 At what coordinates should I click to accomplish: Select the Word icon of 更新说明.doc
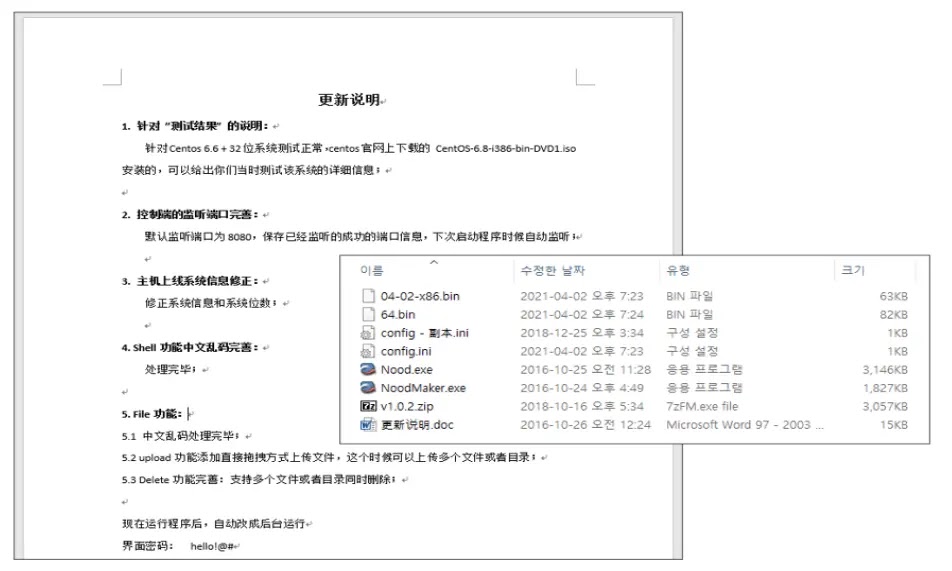pyautogui.click(x=367, y=424)
